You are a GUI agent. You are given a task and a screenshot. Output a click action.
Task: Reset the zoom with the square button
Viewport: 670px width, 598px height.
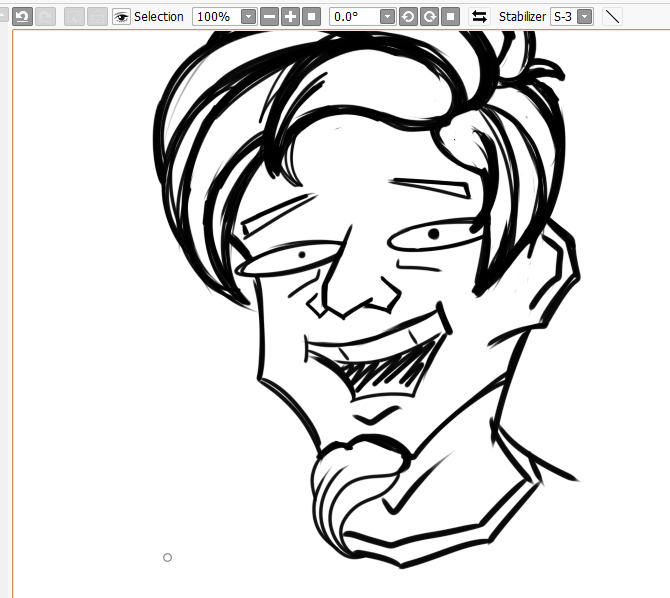pyautogui.click(x=311, y=17)
